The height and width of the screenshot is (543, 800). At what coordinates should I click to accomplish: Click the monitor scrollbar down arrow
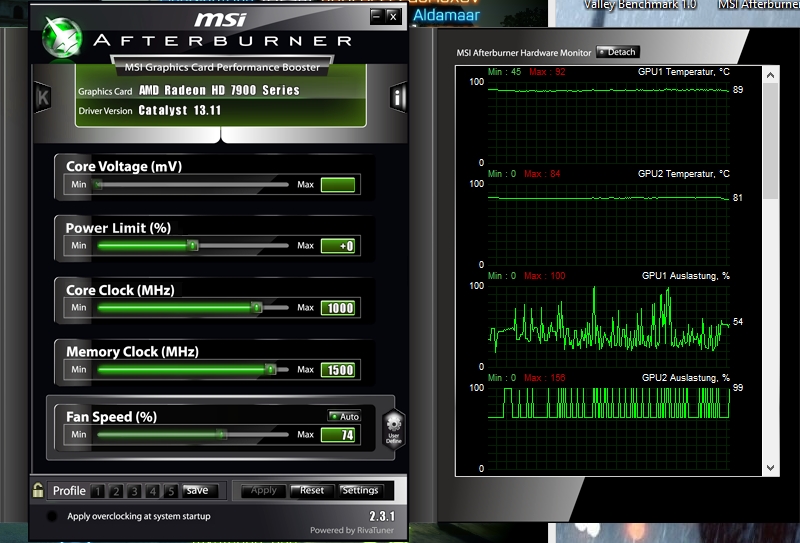(770, 467)
